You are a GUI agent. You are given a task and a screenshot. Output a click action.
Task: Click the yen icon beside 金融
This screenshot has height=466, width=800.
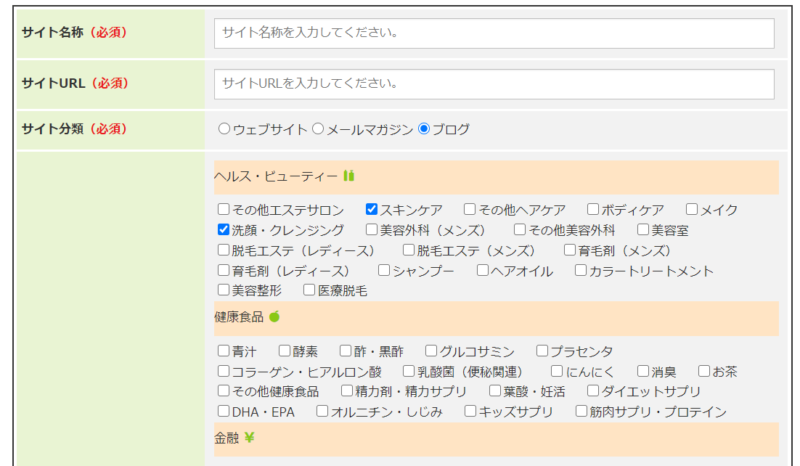(249, 437)
